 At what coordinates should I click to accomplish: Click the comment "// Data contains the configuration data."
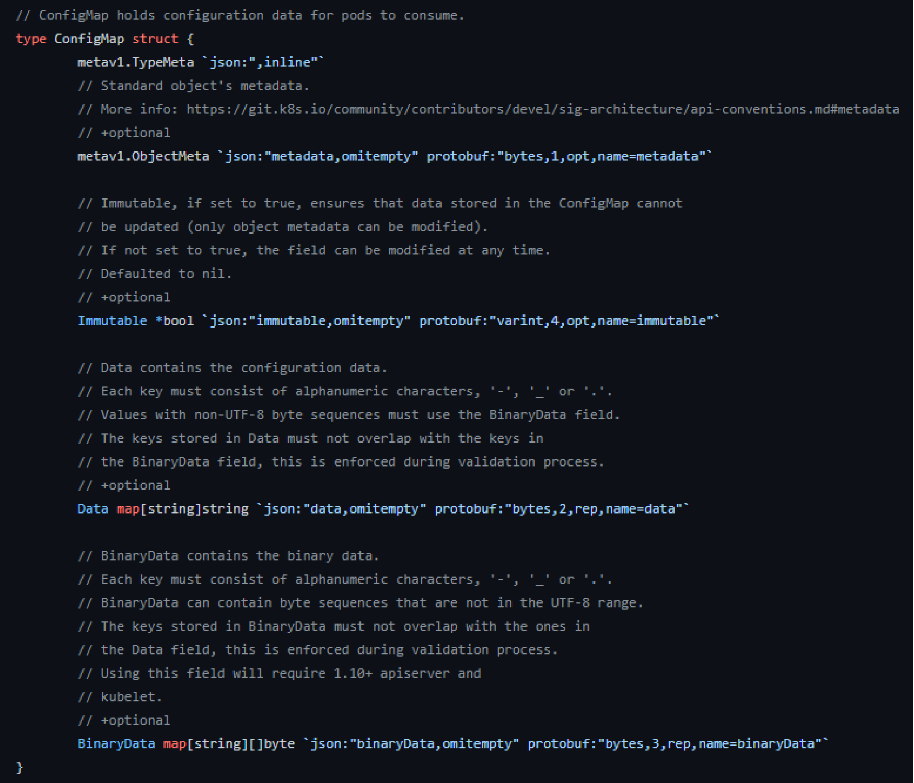coord(233,368)
